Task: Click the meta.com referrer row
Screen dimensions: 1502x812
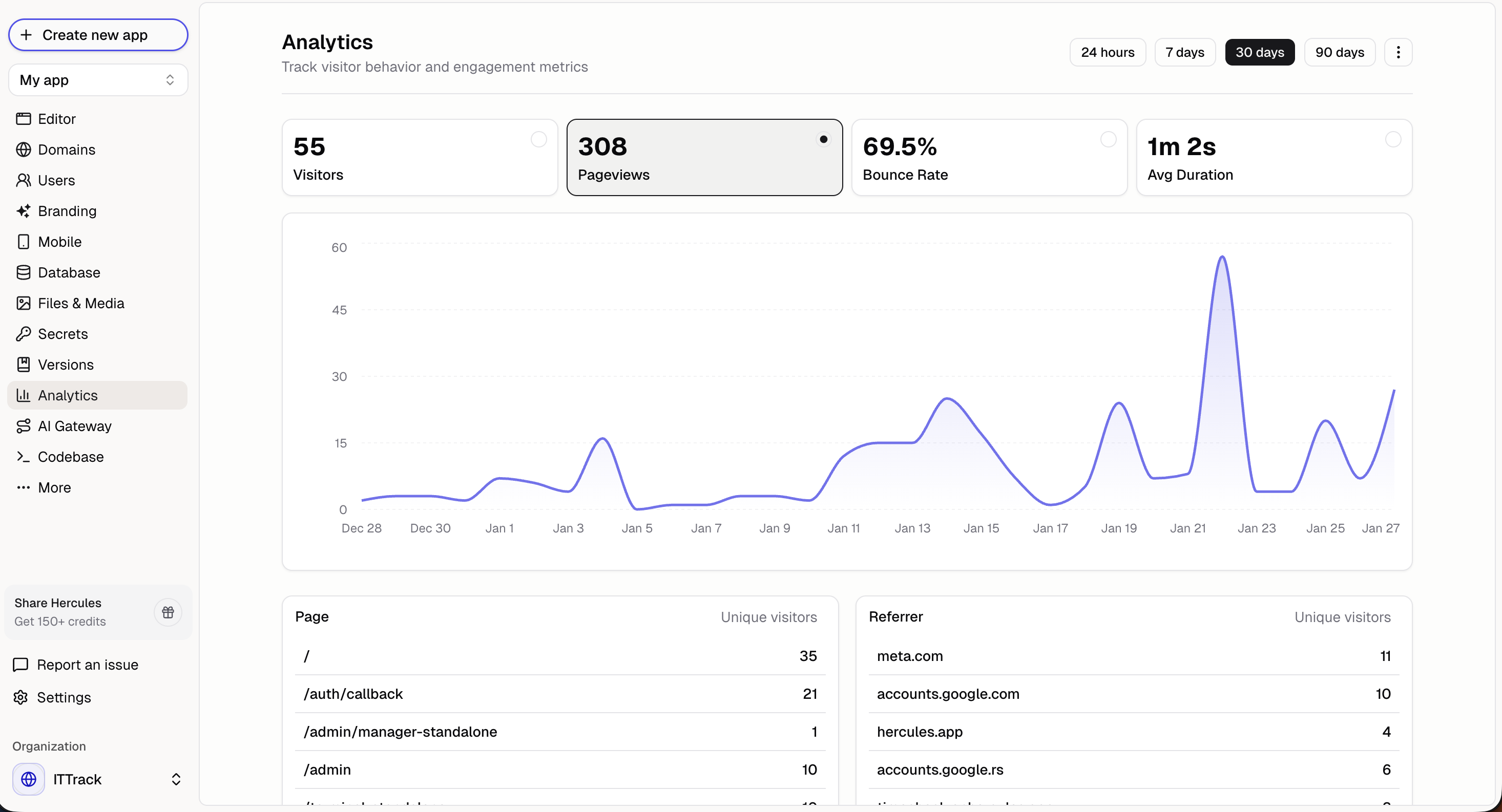Action: click(1134, 656)
